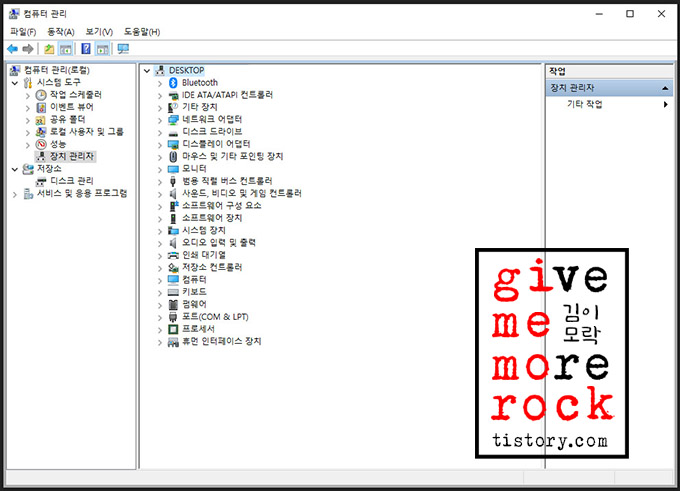
Task: Expand the 시스템 장치 category
Action: pos(160,231)
